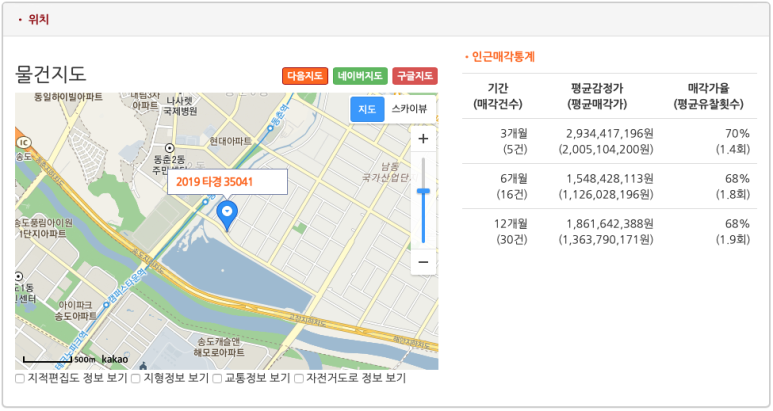
Task: Click the 위치 section header
Action: 39,19
